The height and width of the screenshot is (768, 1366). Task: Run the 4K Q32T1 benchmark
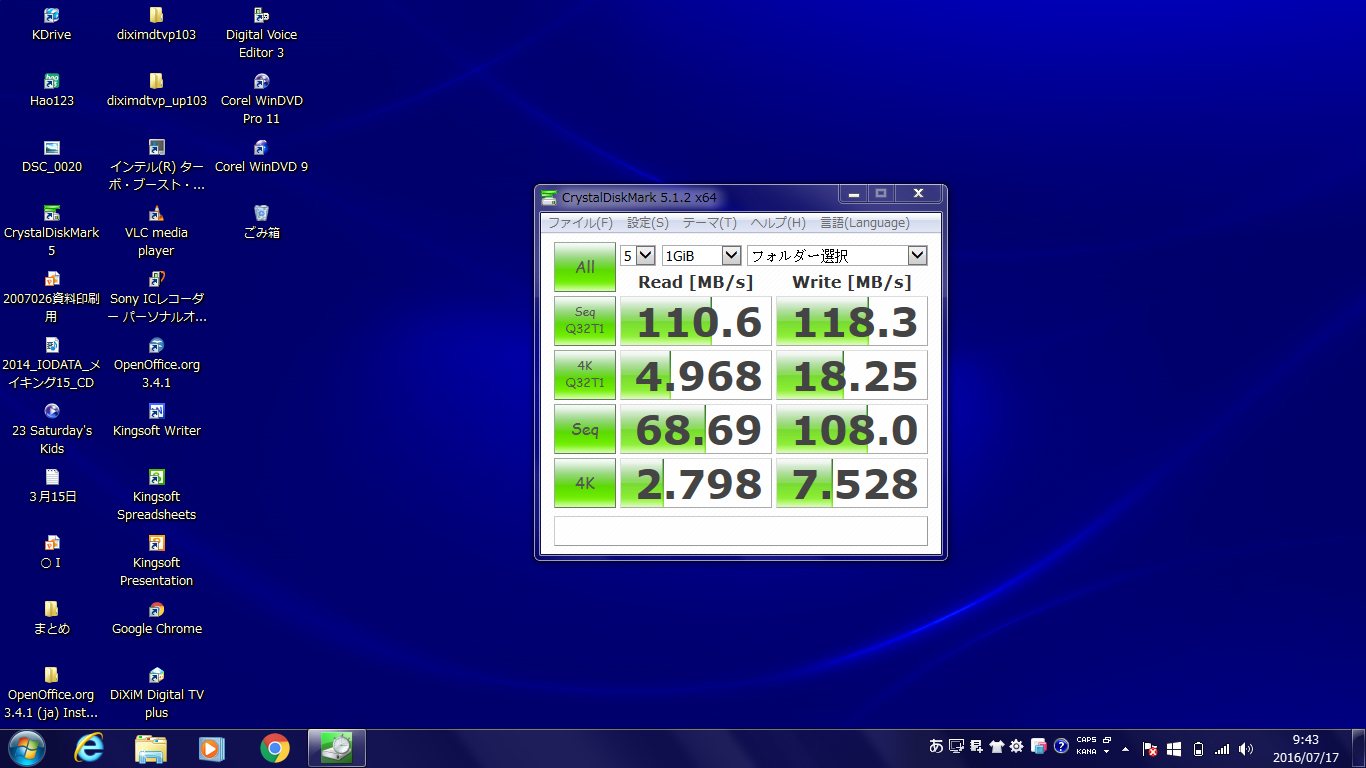point(585,375)
